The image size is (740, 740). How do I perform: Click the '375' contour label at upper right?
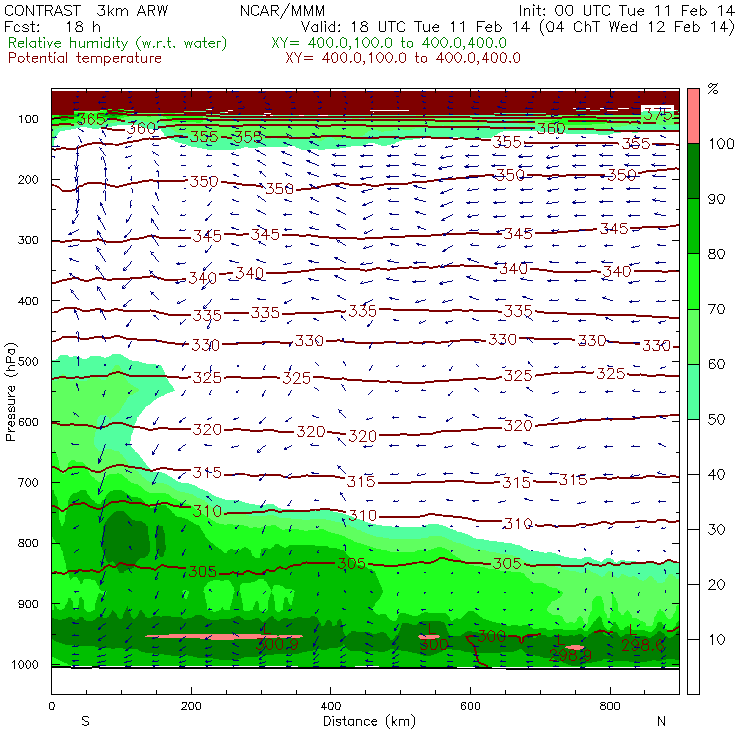pos(657,114)
